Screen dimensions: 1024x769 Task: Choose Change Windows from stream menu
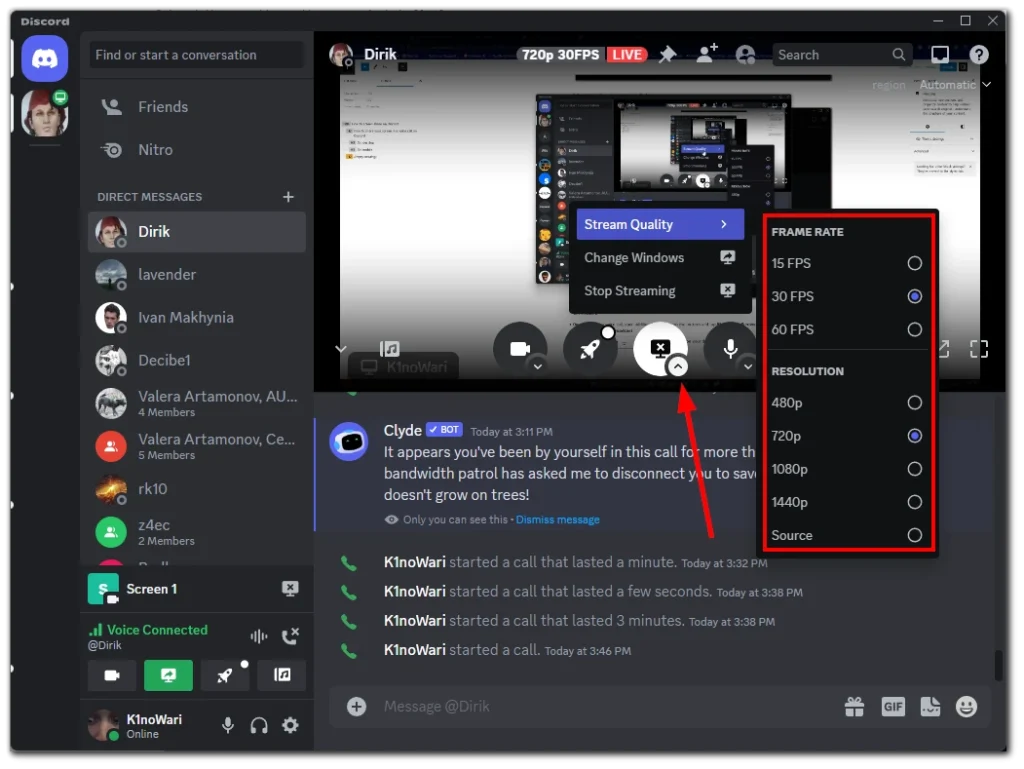coord(660,258)
